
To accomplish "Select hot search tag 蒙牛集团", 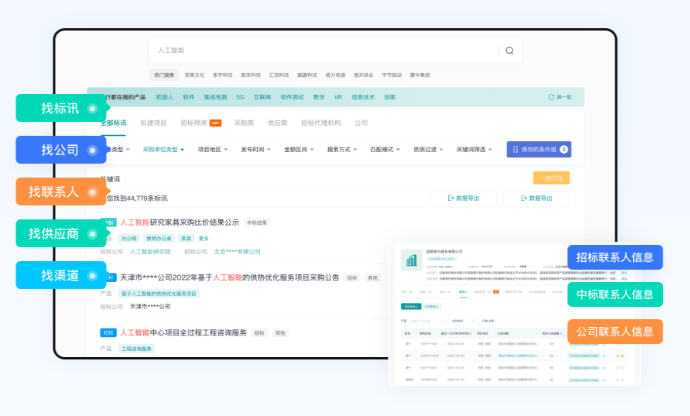I will tap(420, 75).
